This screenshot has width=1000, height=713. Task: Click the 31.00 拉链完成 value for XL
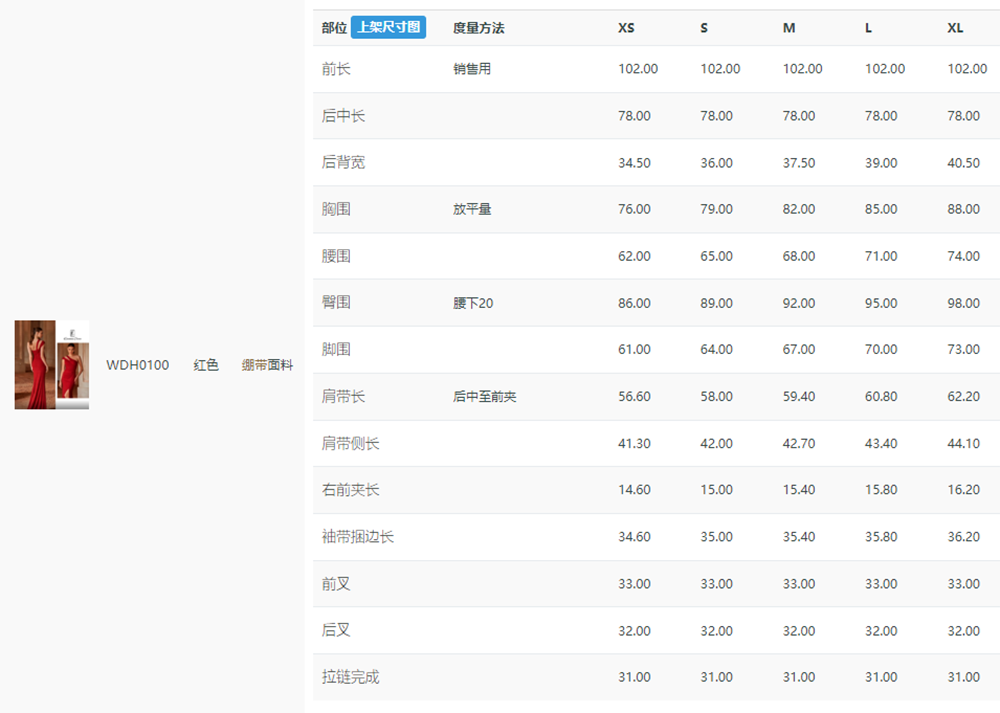[x=964, y=677]
